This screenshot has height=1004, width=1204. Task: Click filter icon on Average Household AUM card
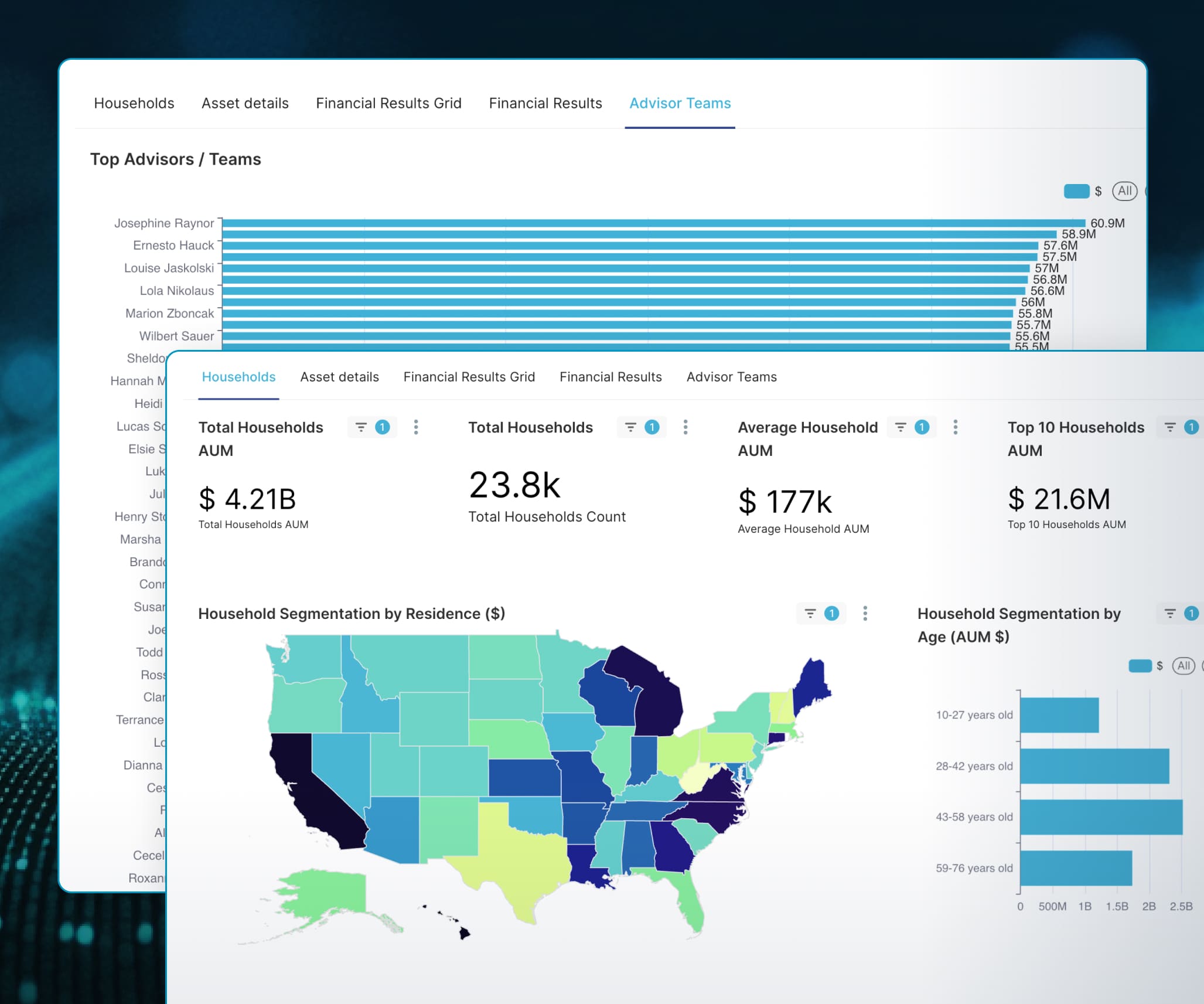click(901, 427)
